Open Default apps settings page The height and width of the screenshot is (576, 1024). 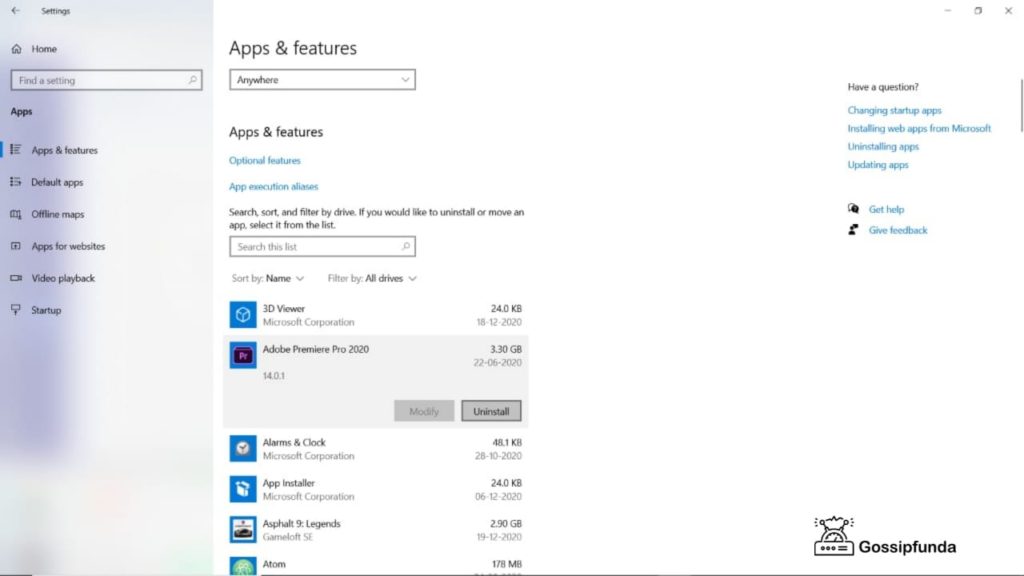pos(57,182)
